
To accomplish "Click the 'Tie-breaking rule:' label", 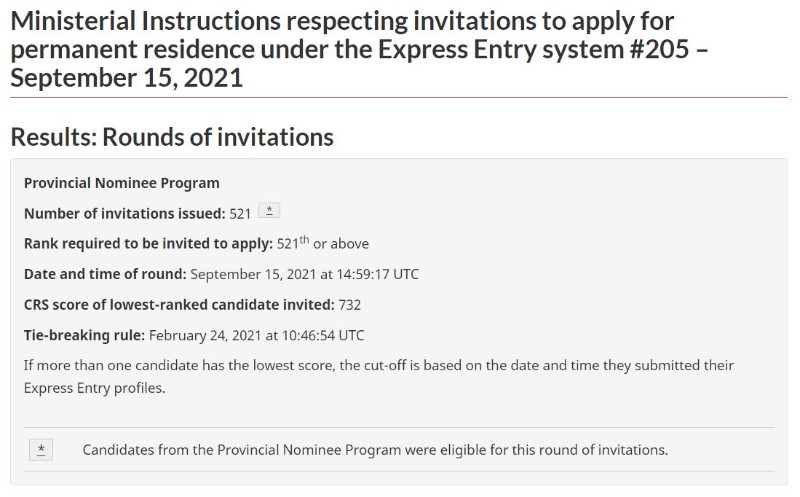I will [84, 336].
